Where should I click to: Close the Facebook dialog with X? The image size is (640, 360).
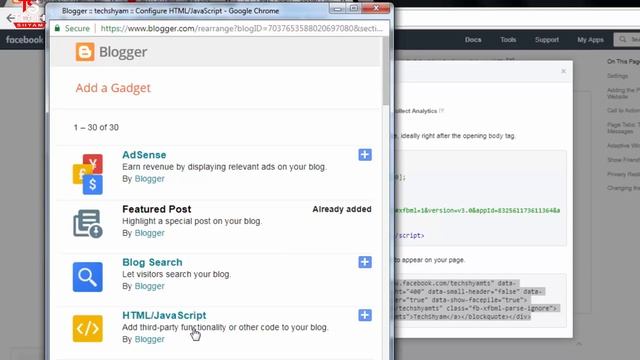tap(564, 71)
